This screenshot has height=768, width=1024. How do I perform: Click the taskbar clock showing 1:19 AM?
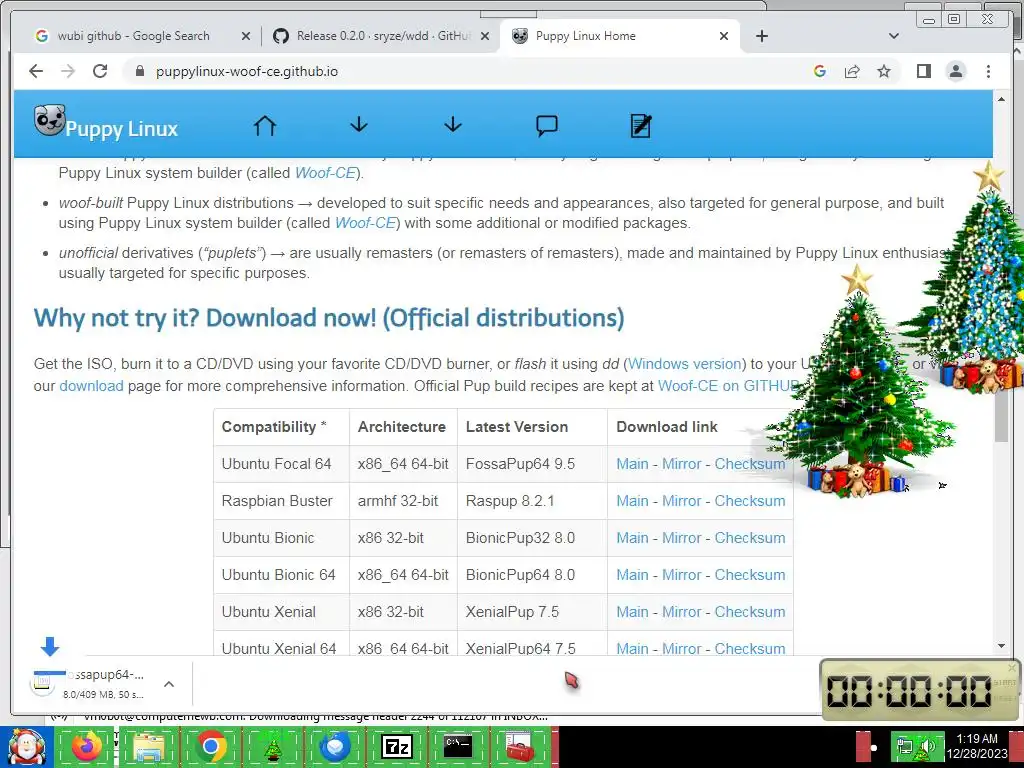(976, 746)
